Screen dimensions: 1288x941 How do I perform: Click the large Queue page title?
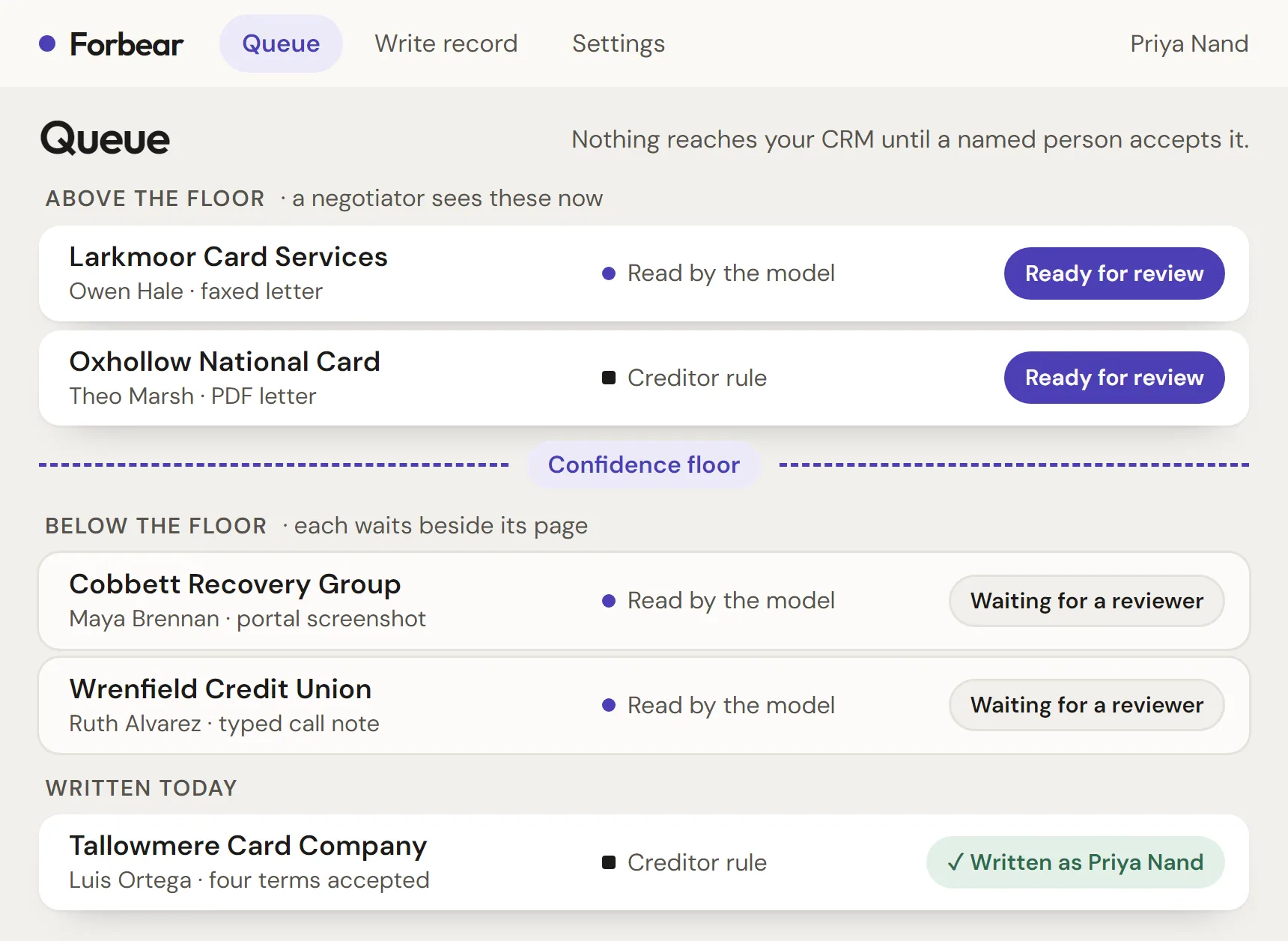[x=105, y=139]
